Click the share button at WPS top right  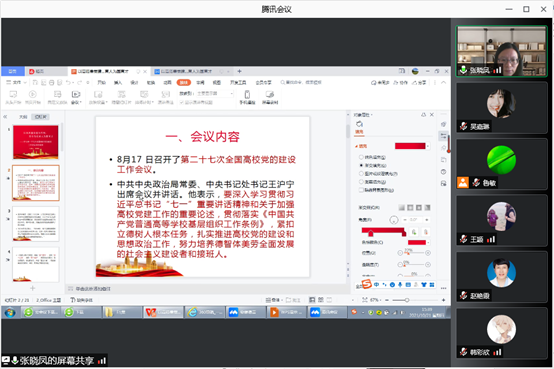pyautogui.click(x=419, y=82)
